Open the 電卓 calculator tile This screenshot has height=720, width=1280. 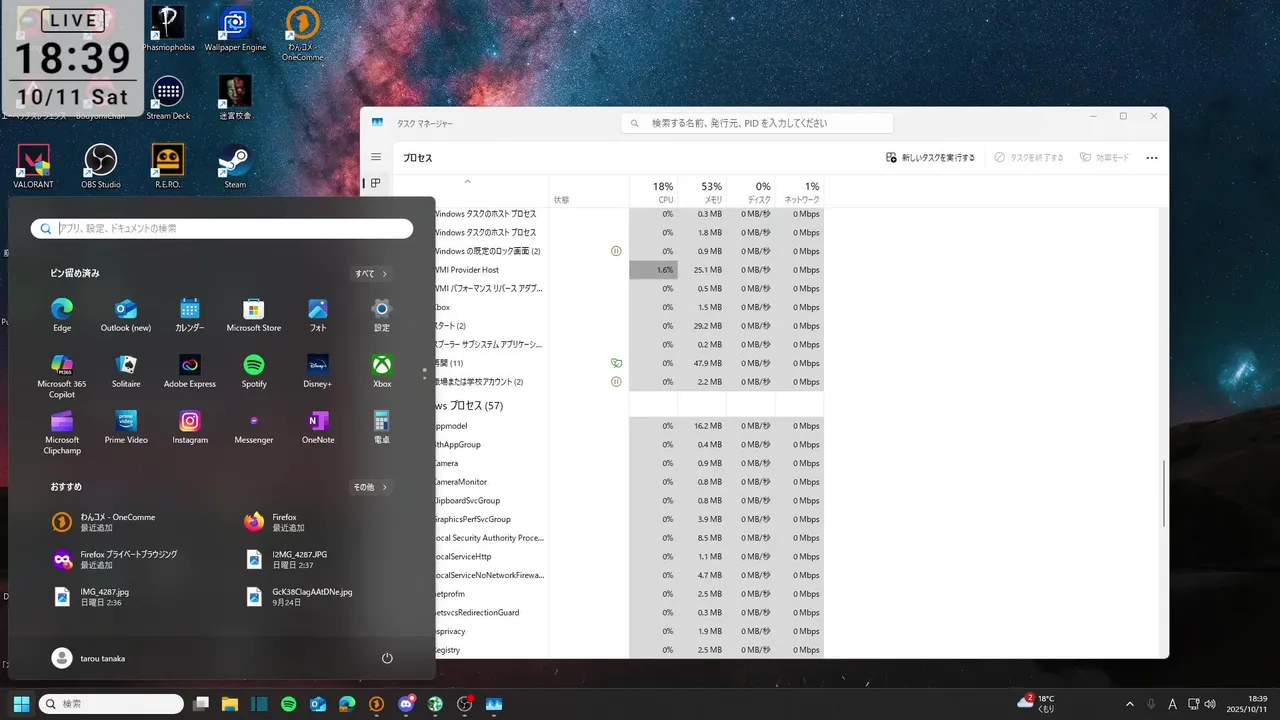tap(382, 427)
